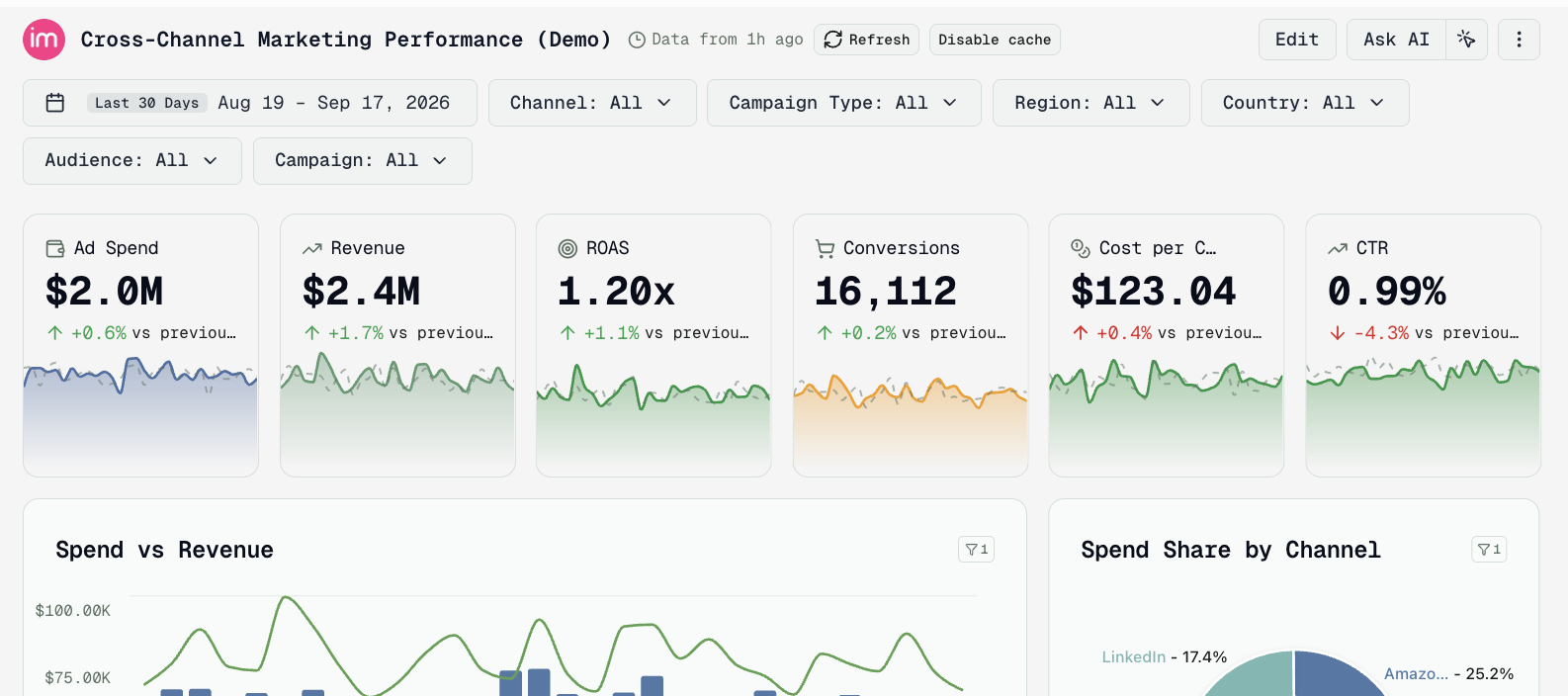Click the Amazo... - 25.2% pie label
The width and height of the screenshot is (1568, 696).
tap(1448, 674)
